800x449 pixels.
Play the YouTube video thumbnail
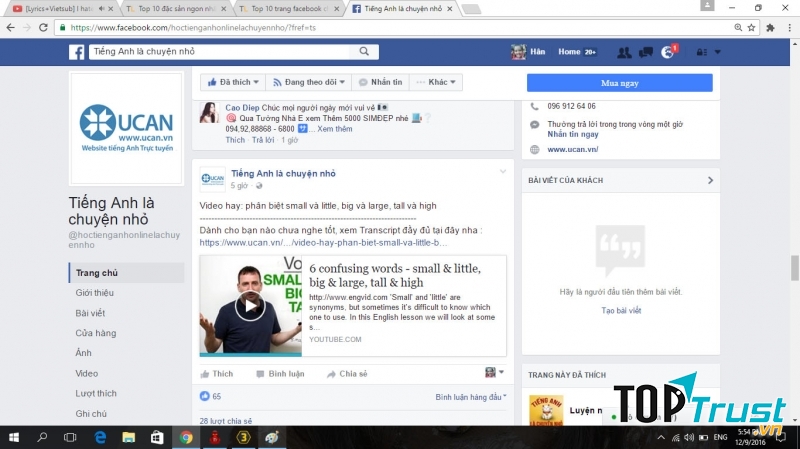click(250, 306)
